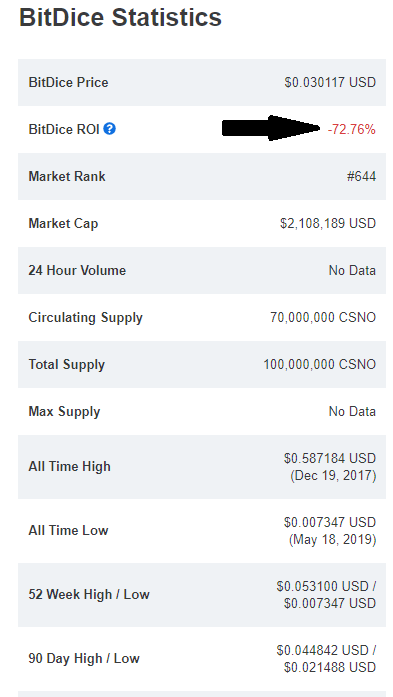Viewport: 393px width, 697px height.
Task: Click the 52 Week High / Low label
Action: 89,594
